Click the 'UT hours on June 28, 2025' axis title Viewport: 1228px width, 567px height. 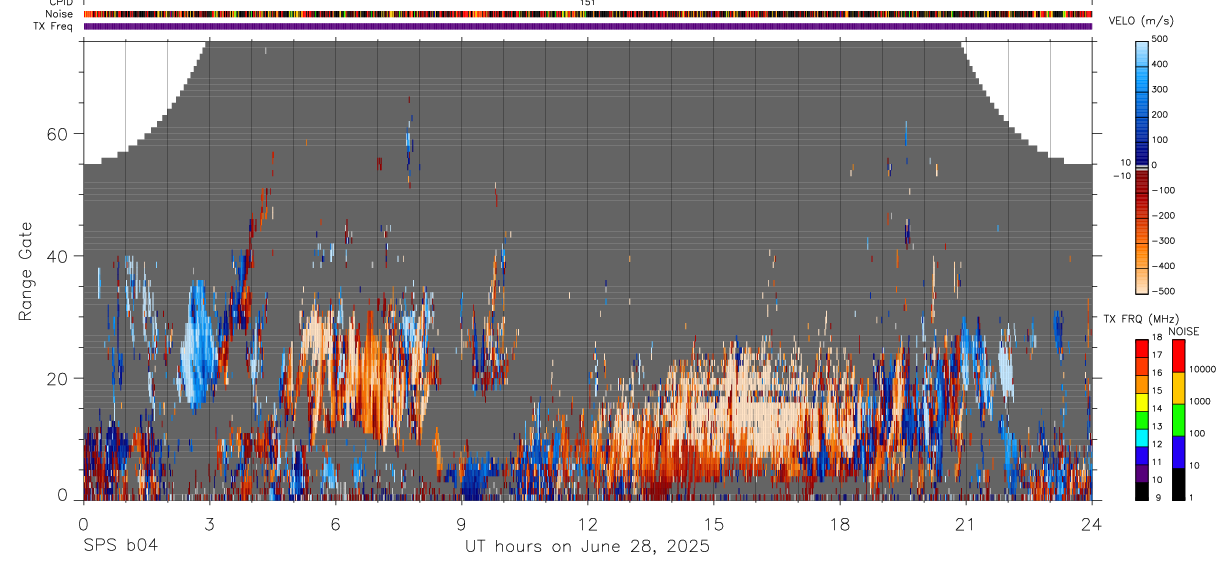tap(587, 546)
